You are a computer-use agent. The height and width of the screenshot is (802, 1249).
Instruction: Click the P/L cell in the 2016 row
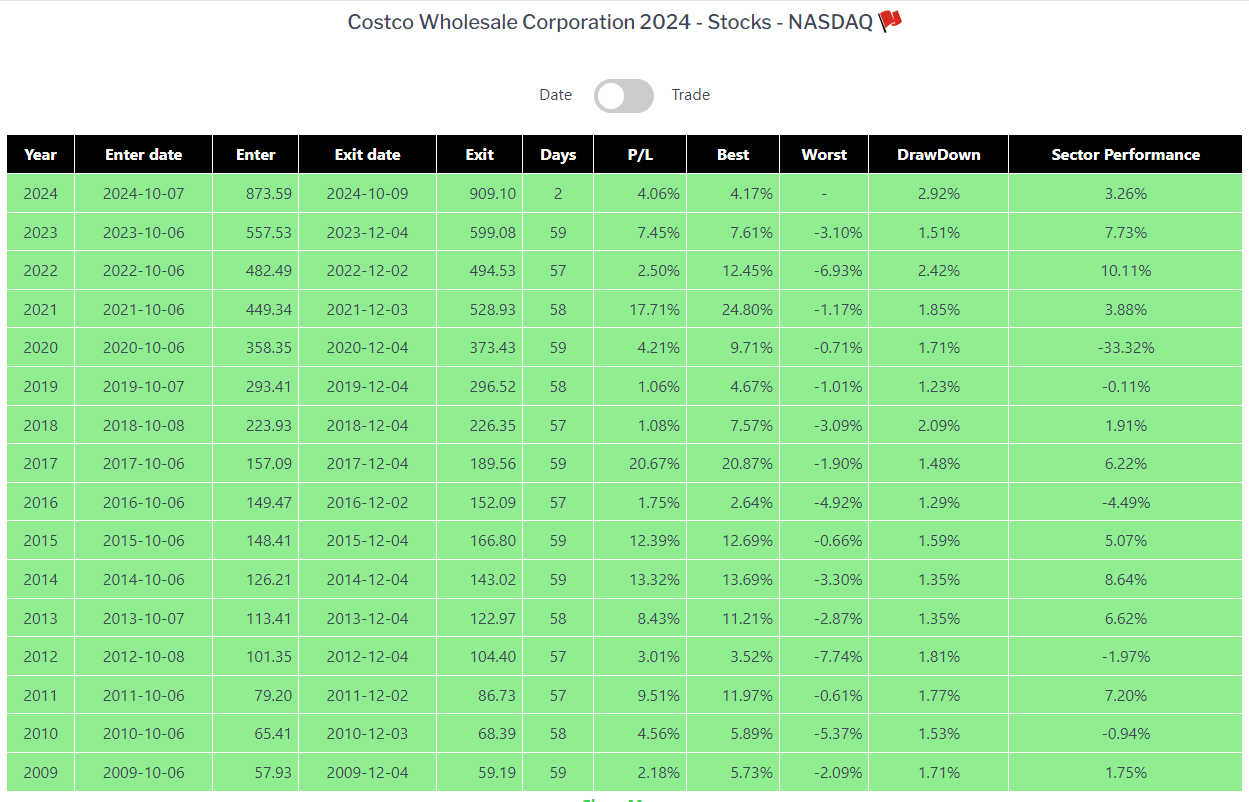click(640, 503)
